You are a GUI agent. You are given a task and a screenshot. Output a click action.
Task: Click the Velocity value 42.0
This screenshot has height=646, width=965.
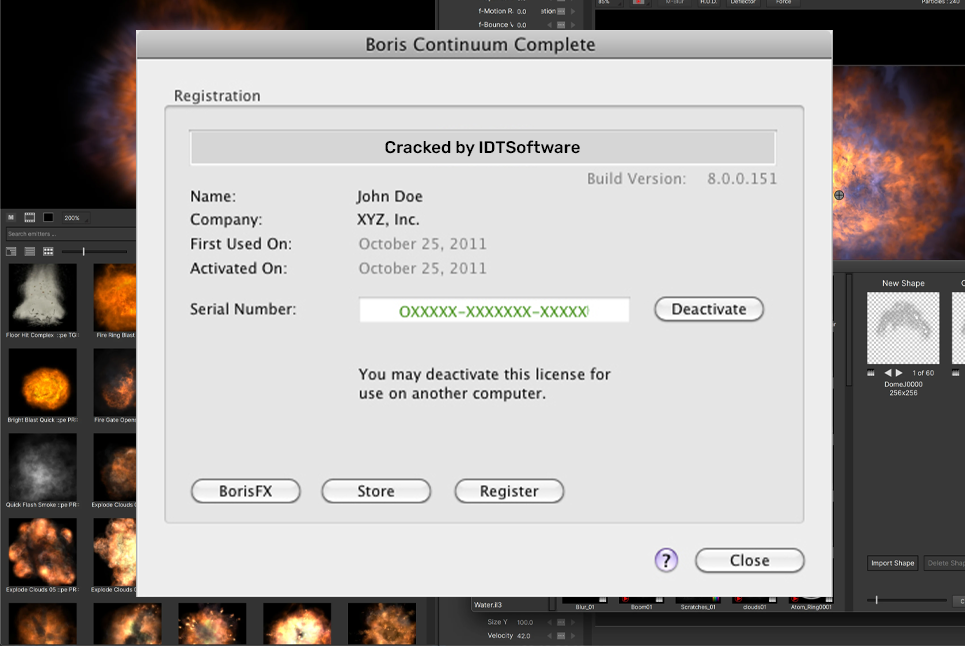(x=524, y=636)
